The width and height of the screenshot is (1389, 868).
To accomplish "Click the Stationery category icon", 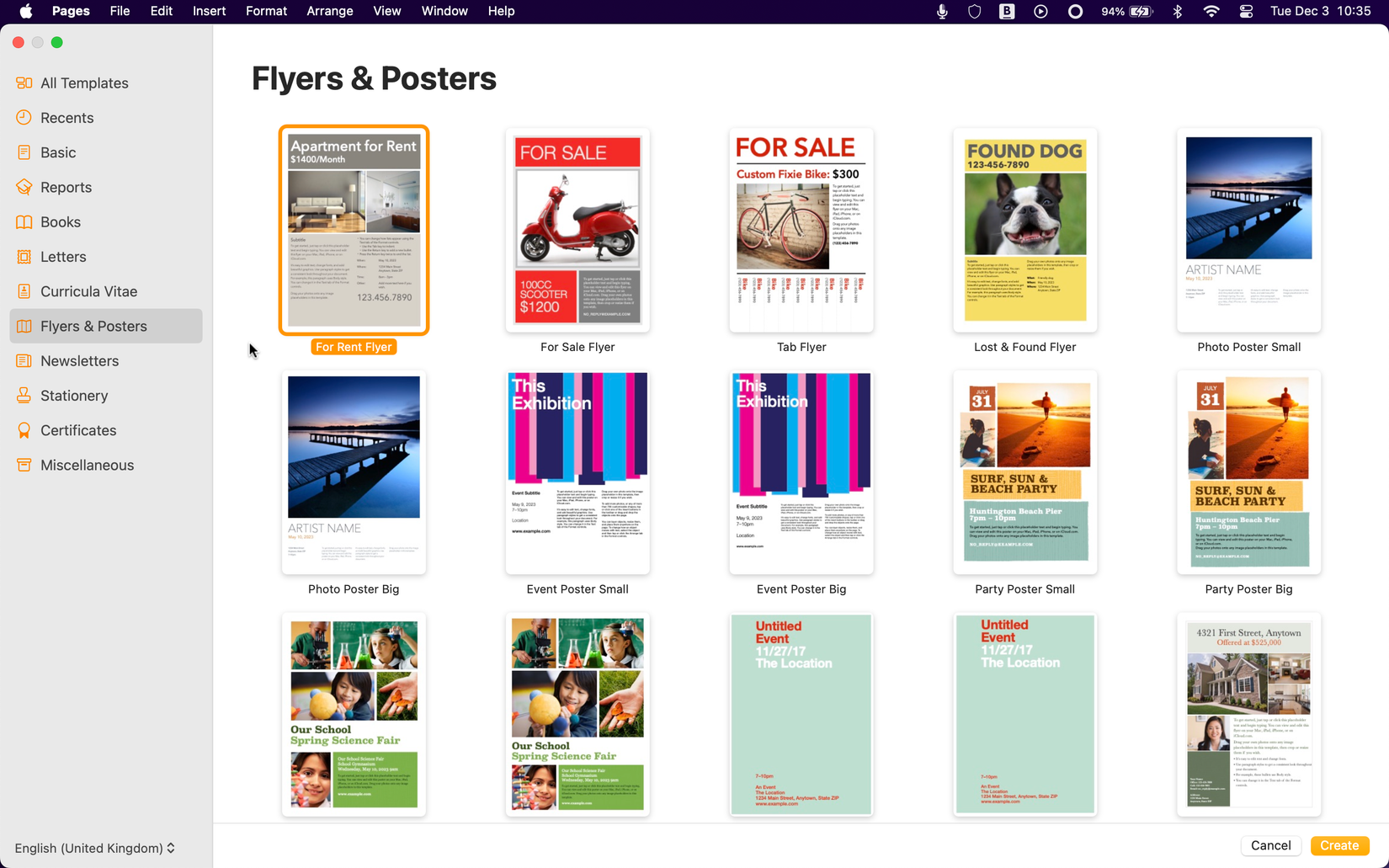I will pyautogui.click(x=24, y=396).
